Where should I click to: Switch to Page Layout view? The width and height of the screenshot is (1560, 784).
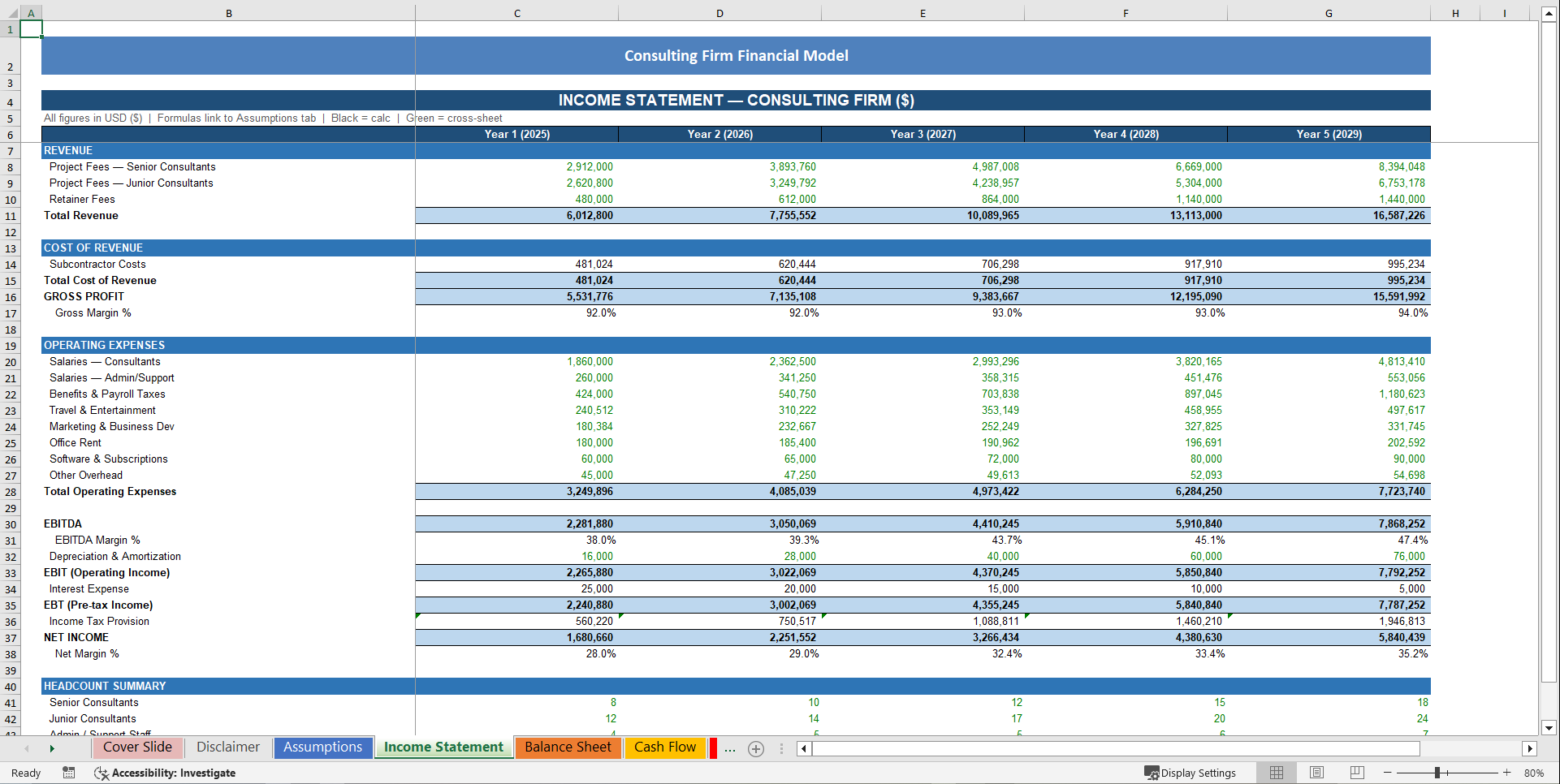pyautogui.click(x=1316, y=773)
